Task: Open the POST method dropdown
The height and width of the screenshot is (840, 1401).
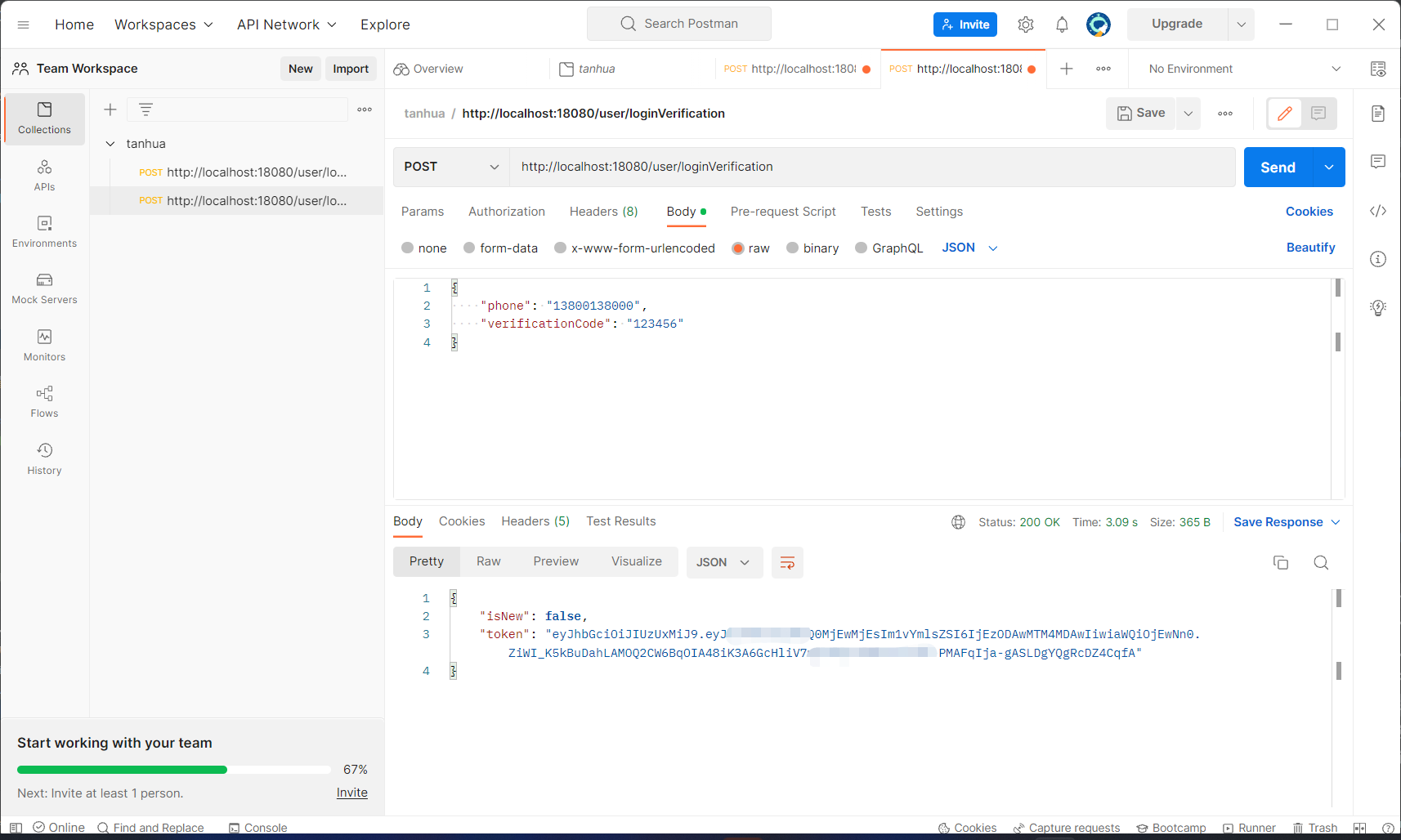Action: coord(451,167)
